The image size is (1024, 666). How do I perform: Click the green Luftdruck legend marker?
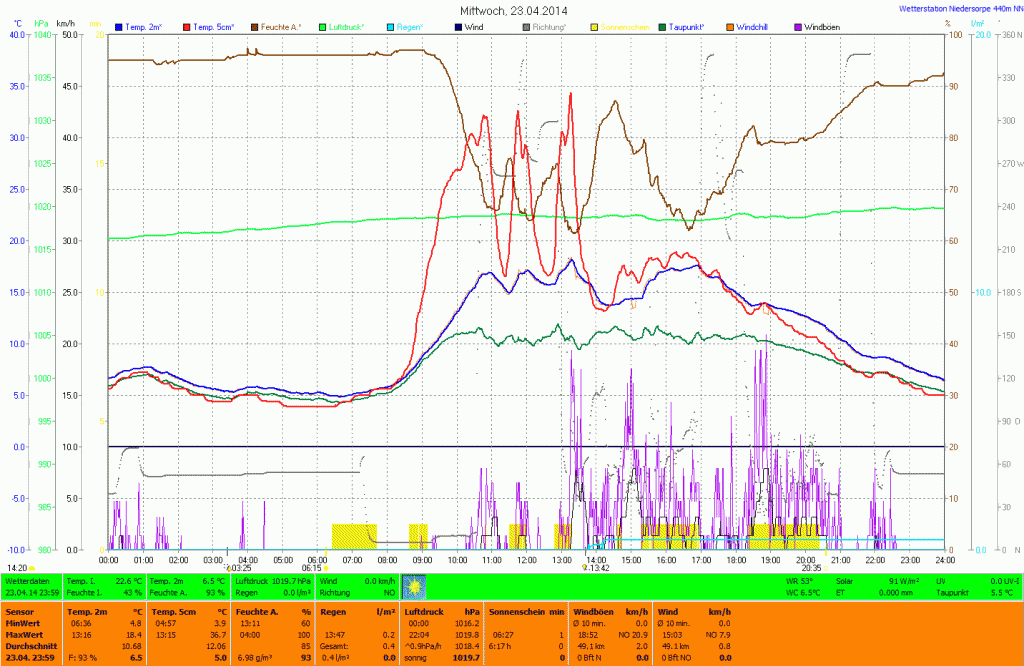coord(322,26)
